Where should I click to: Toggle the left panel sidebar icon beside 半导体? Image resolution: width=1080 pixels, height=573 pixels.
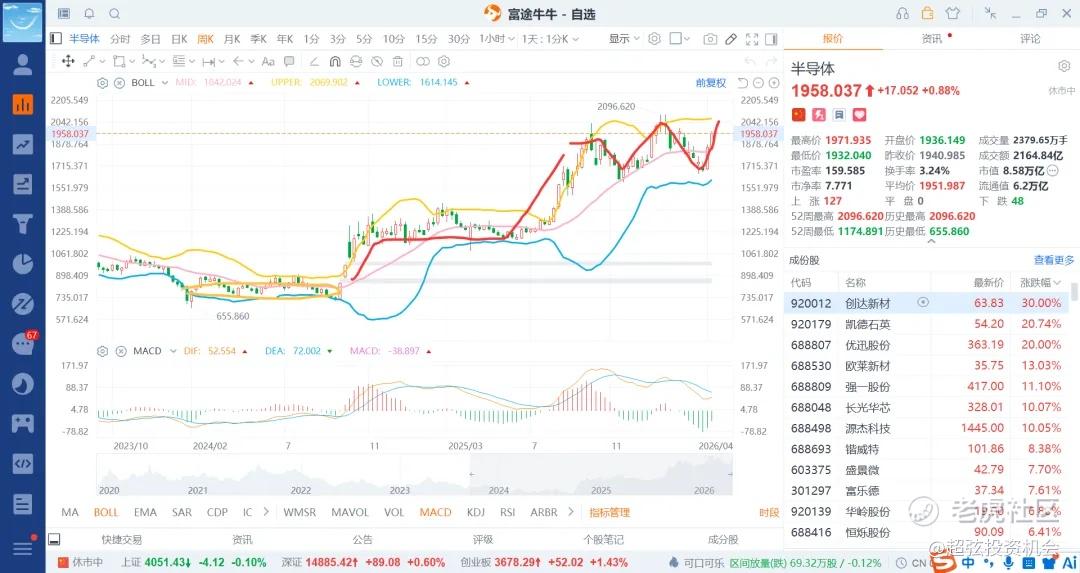click(55, 39)
